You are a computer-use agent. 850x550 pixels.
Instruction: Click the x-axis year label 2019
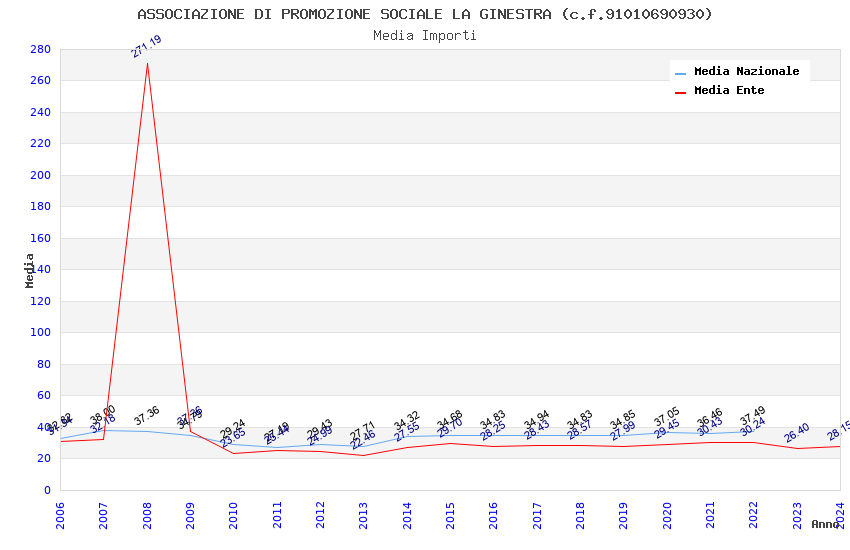[x=623, y=515]
